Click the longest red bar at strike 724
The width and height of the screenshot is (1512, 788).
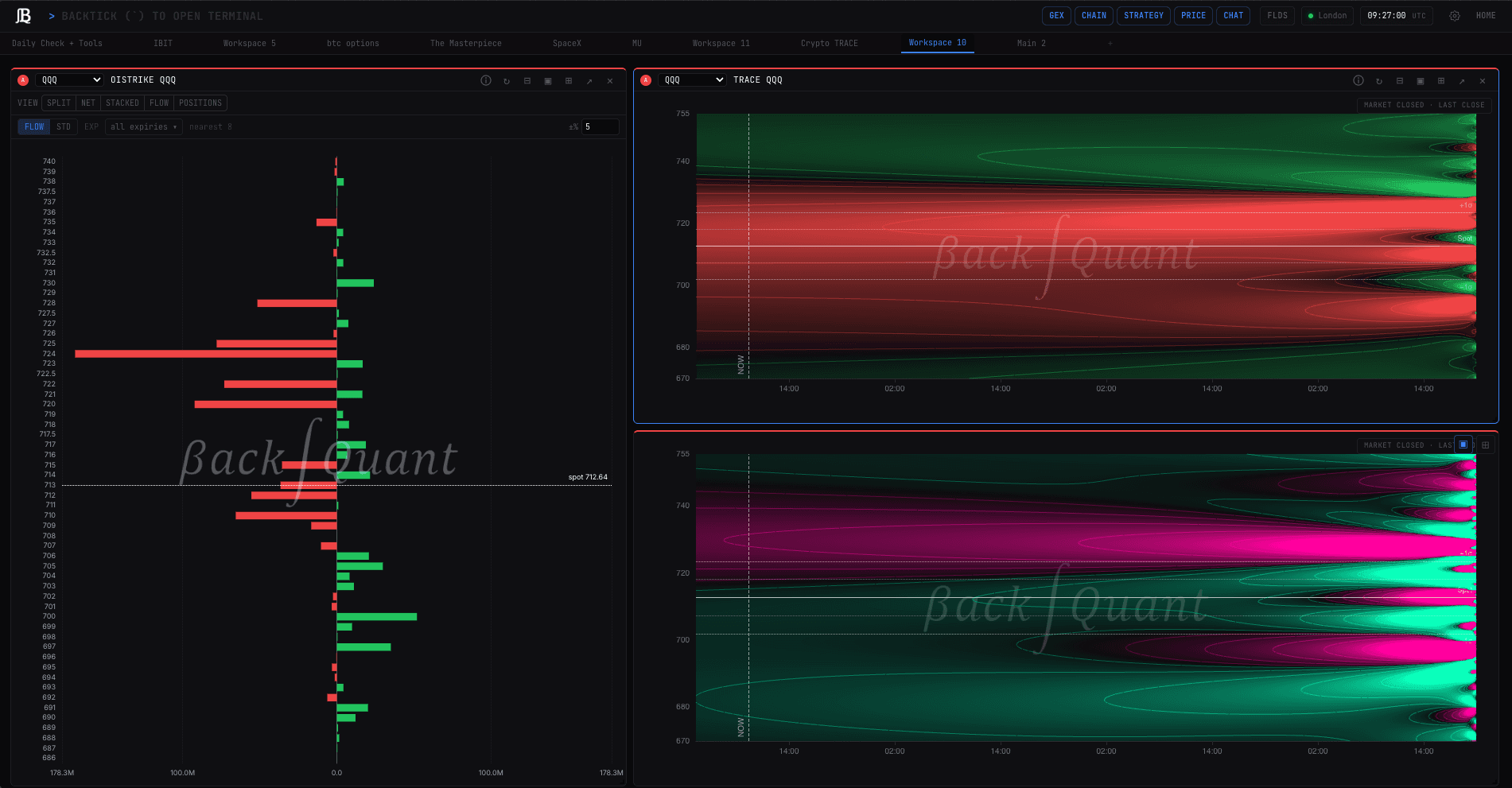(206, 354)
